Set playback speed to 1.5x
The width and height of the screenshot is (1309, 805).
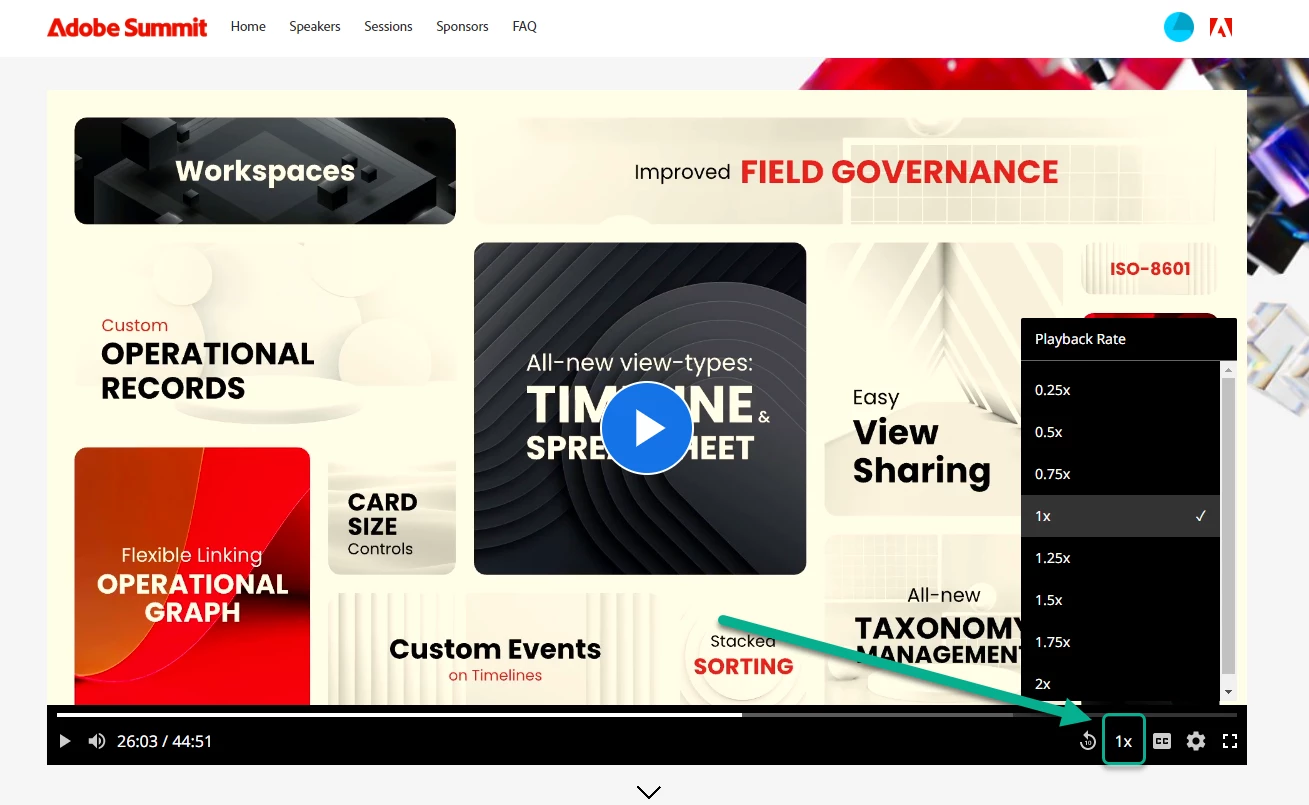click(x=1120, y=600)
